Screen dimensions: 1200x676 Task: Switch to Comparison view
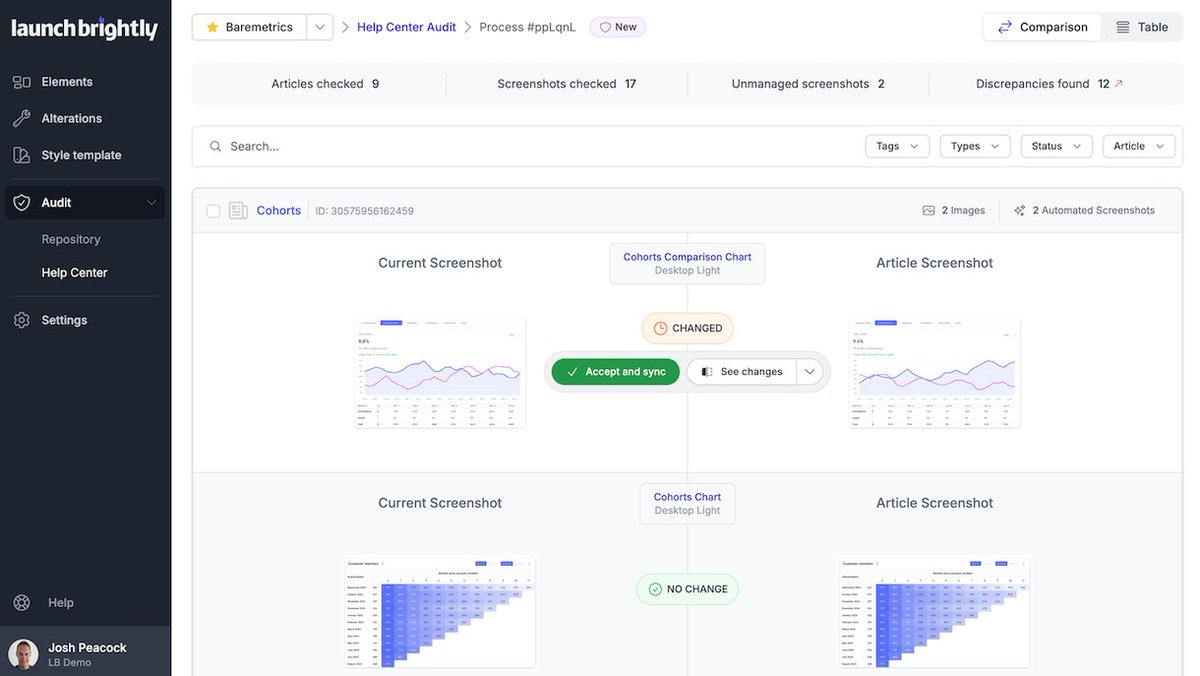pos(1043,27)
